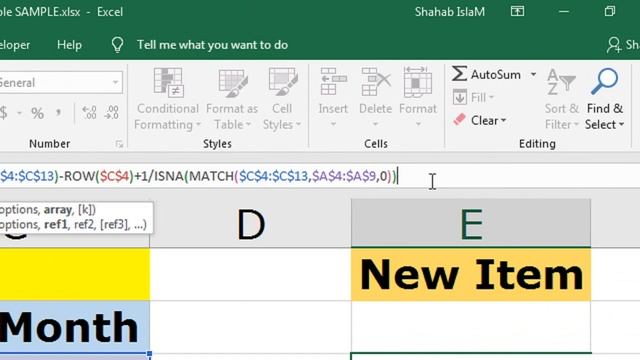Select the yellow cell above Month
The width and height of the screenshot is (640, 360).
pos(75,275)
